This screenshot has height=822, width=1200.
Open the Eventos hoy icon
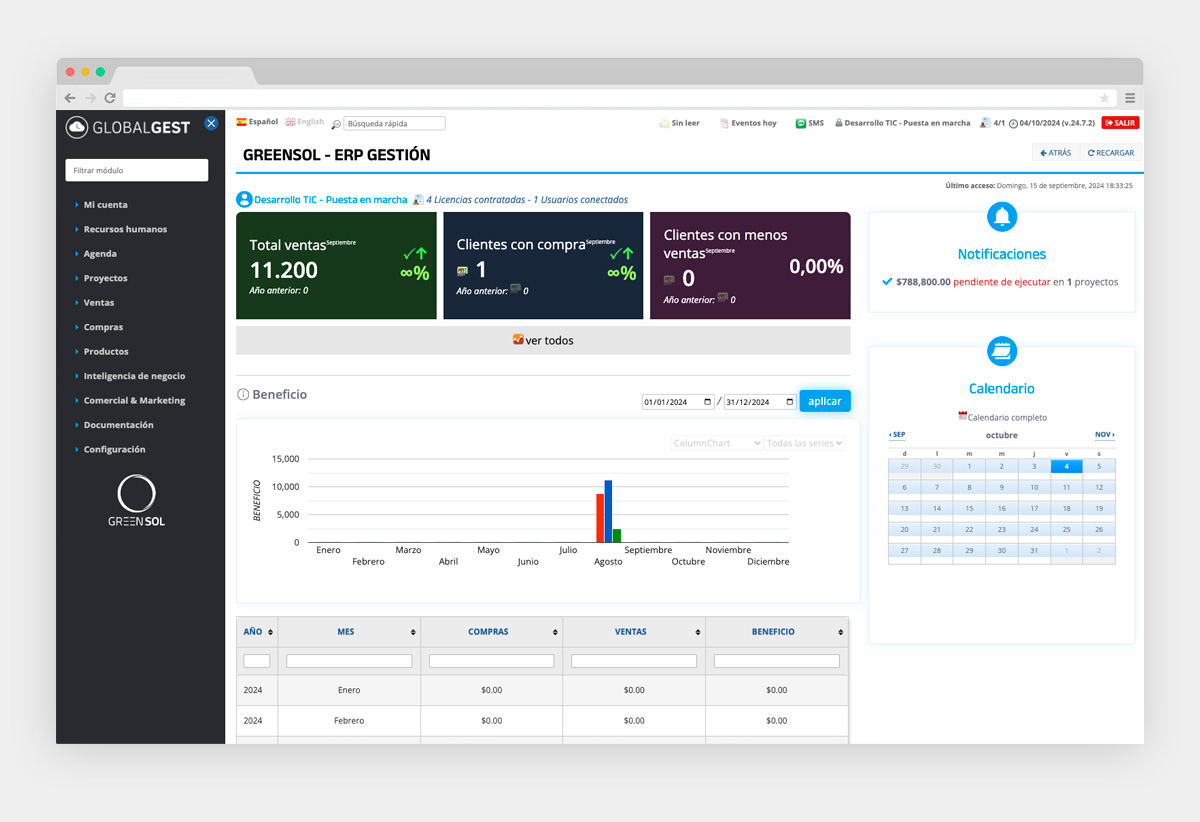724,124
